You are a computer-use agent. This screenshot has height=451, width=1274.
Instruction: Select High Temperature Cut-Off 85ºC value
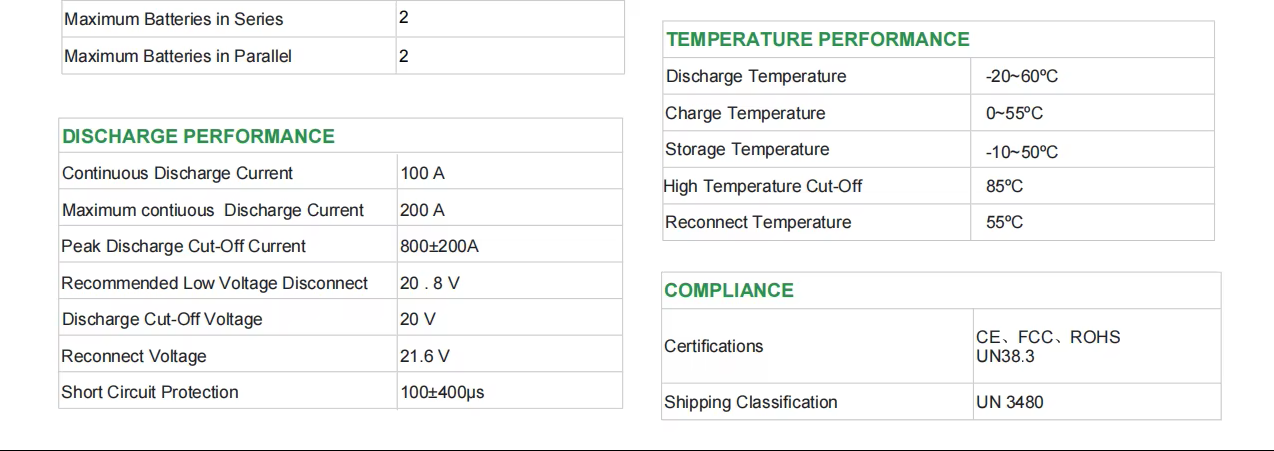(1004, 186)
